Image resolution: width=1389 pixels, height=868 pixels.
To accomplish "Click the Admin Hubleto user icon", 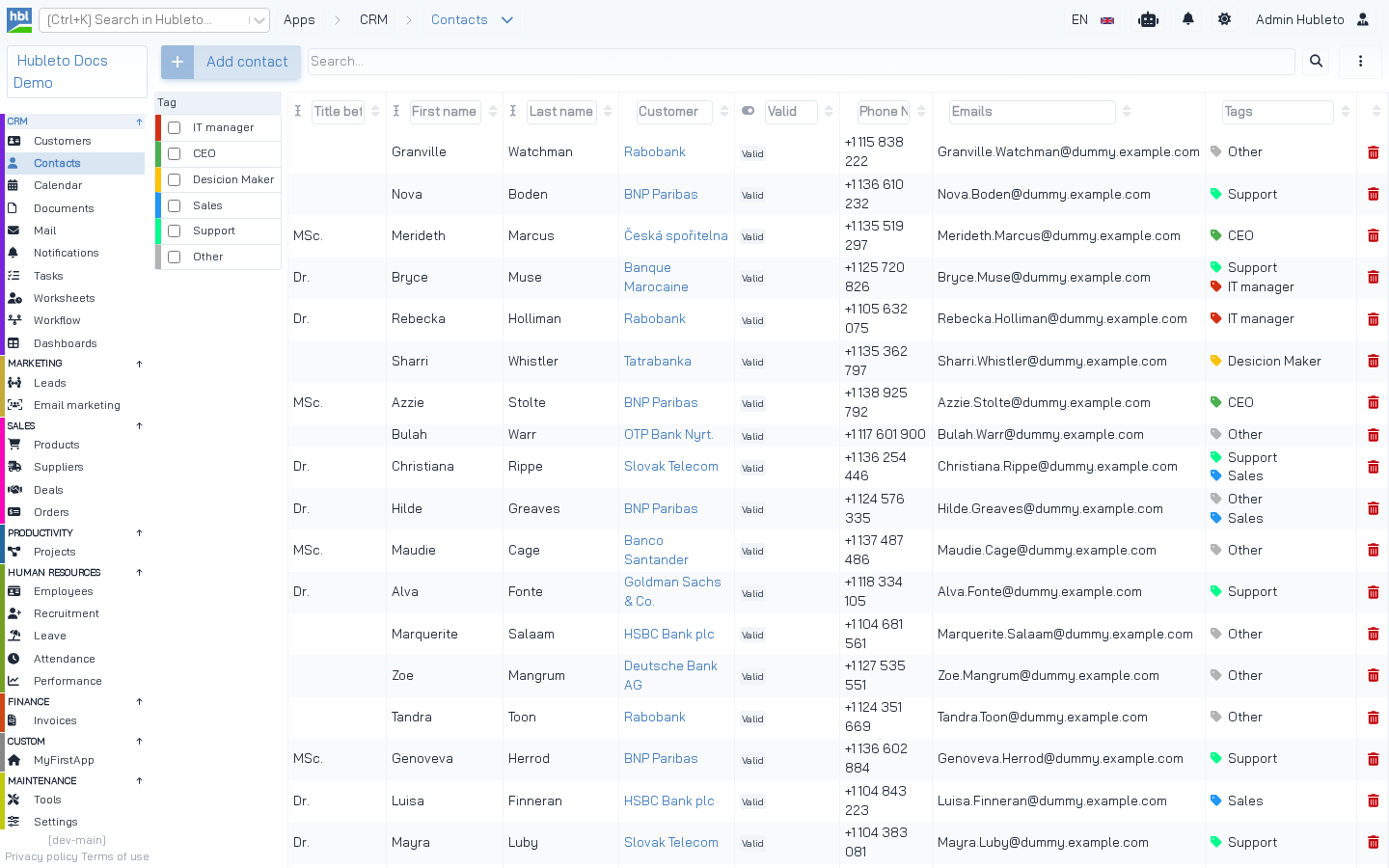I will pyautogui.click(x=1363, y=19).
